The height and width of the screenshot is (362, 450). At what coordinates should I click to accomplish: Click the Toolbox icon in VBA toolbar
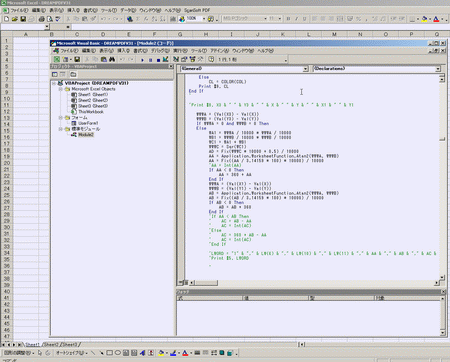pyautogui.click(x=200, y=59)
